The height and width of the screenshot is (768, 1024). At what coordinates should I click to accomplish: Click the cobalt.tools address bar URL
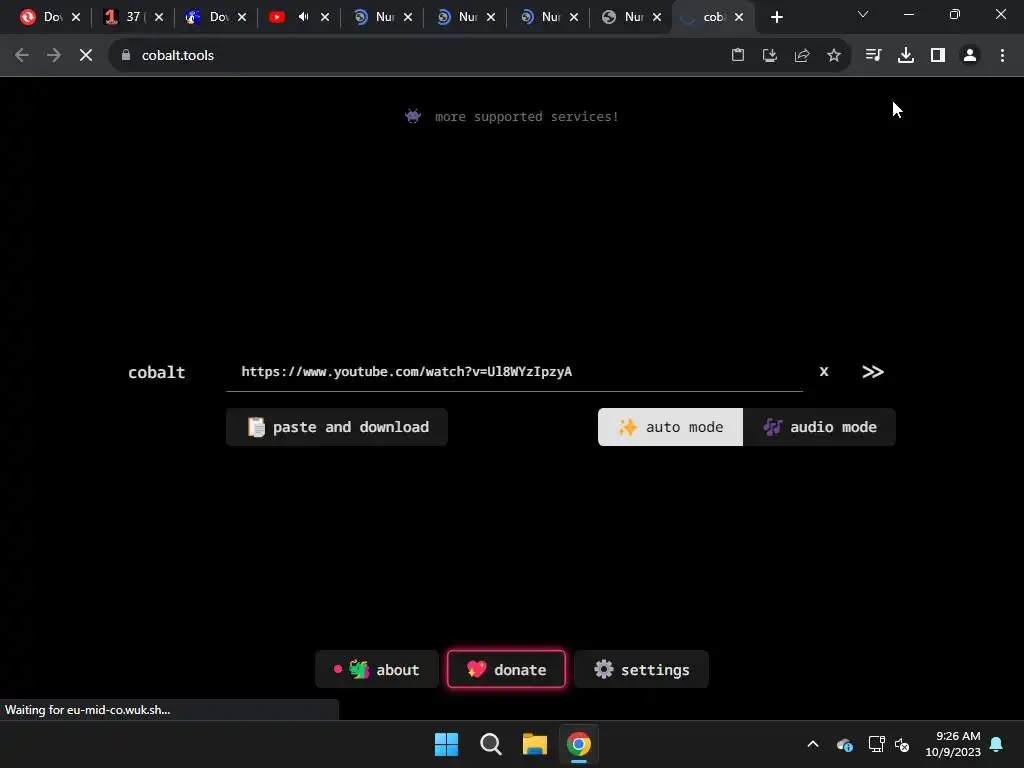click(x=178, y=56)
